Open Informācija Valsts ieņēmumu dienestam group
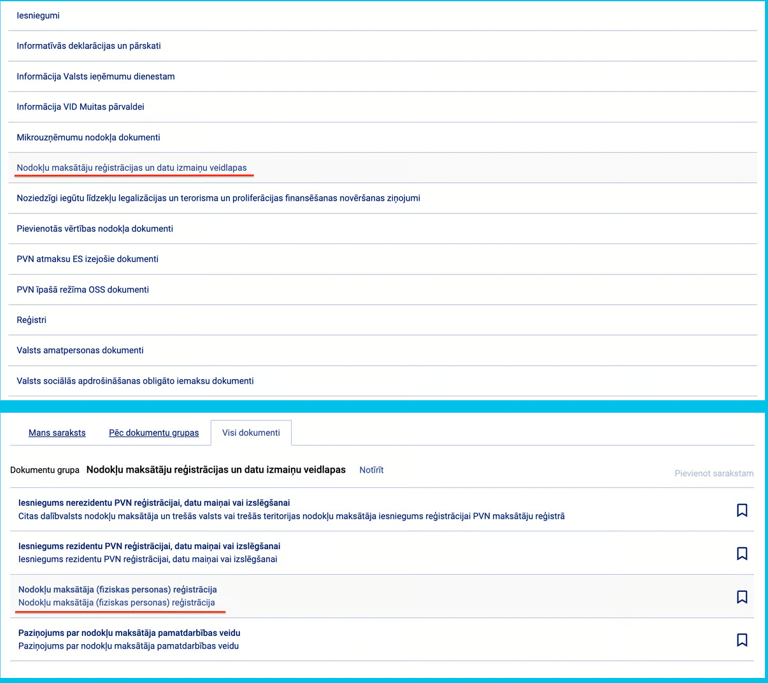 point(383,76)
